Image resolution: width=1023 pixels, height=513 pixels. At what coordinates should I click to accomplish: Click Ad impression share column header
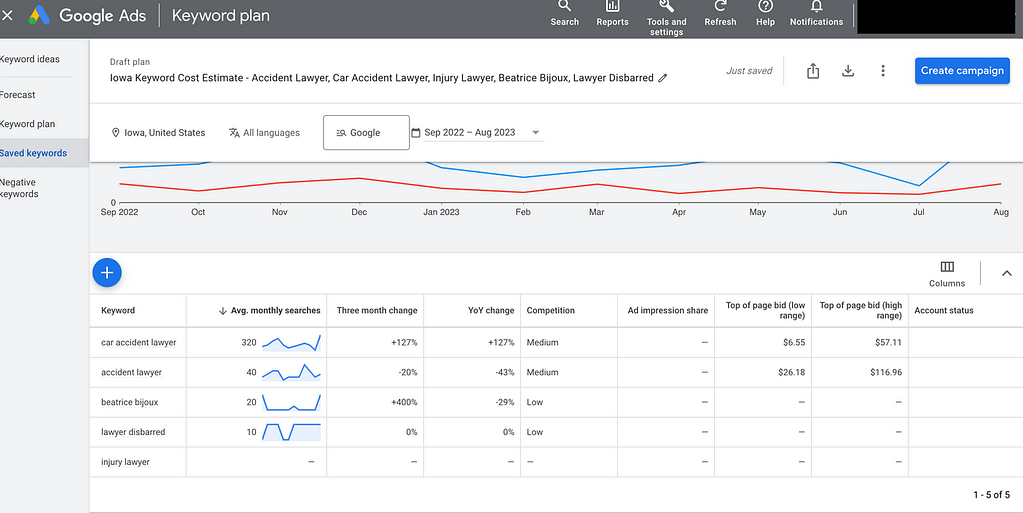point(667,311)
